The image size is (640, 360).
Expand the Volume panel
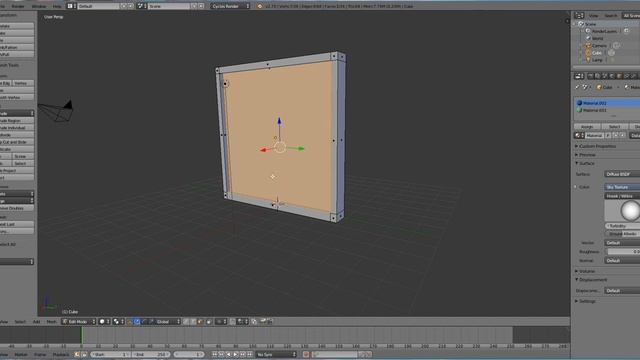[586, 271]
